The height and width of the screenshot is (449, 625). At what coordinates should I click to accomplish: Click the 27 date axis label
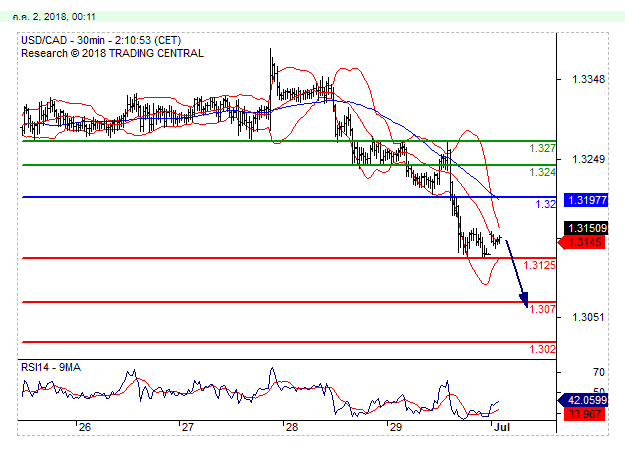187,427
